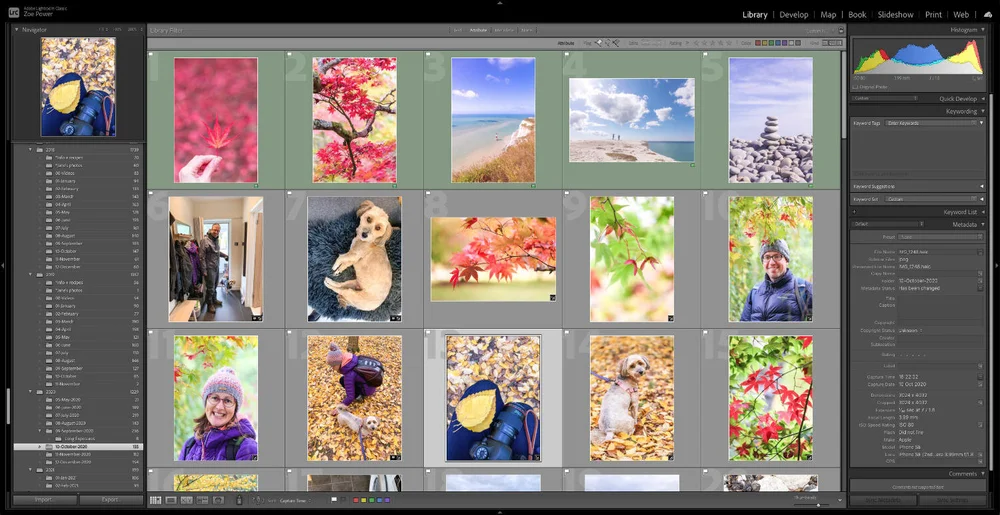Go to the File Name folder arrow in the Metadata panel
The height and width of the screenshot is (515, 1000).
[x=980, y=252]
